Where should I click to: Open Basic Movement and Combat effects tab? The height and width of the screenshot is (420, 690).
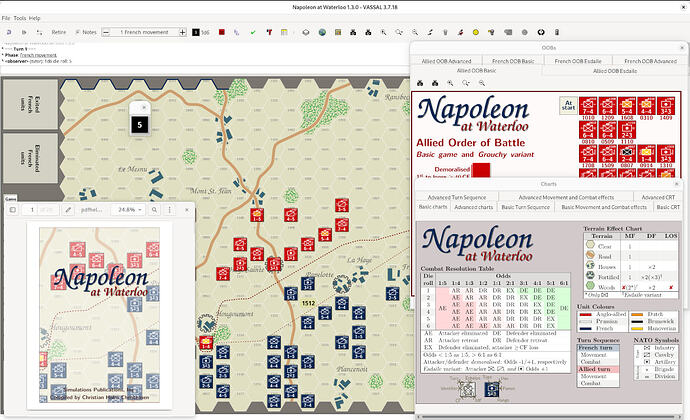click(x=604, y=207)
